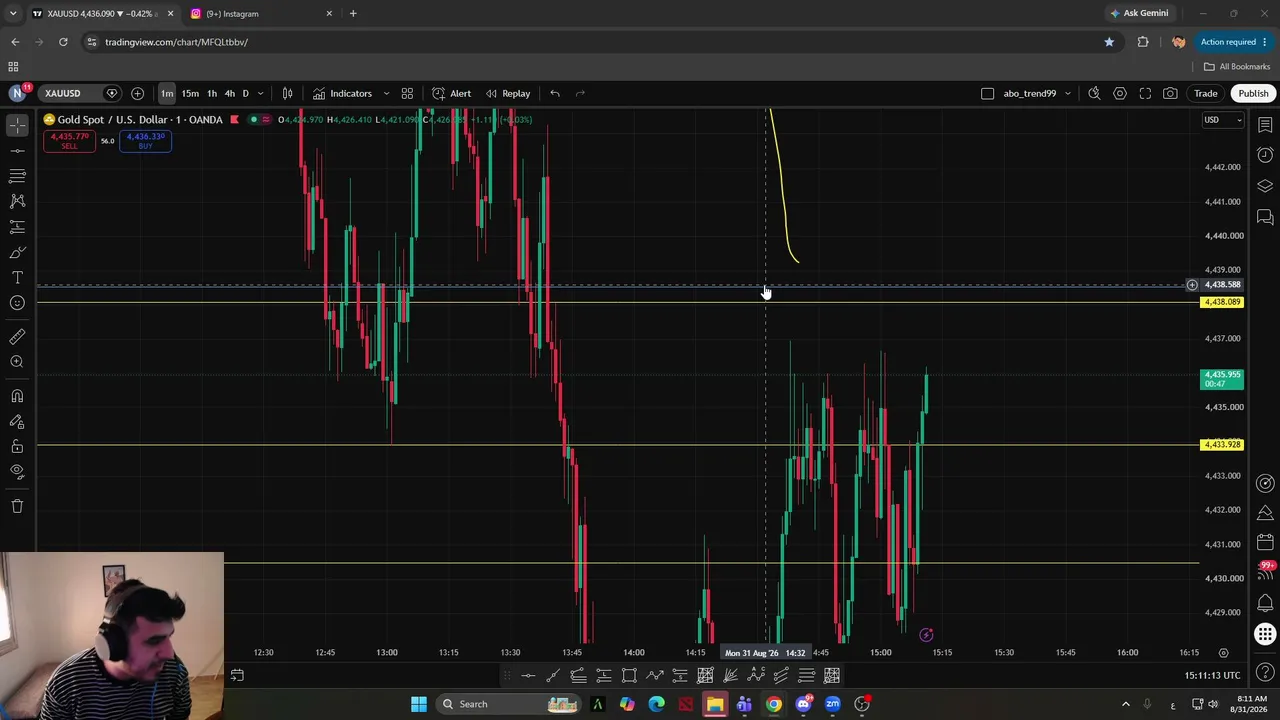The image size is (1280, 720).
Task: Select the text annotation tool
Action: (x=17, y=277)
